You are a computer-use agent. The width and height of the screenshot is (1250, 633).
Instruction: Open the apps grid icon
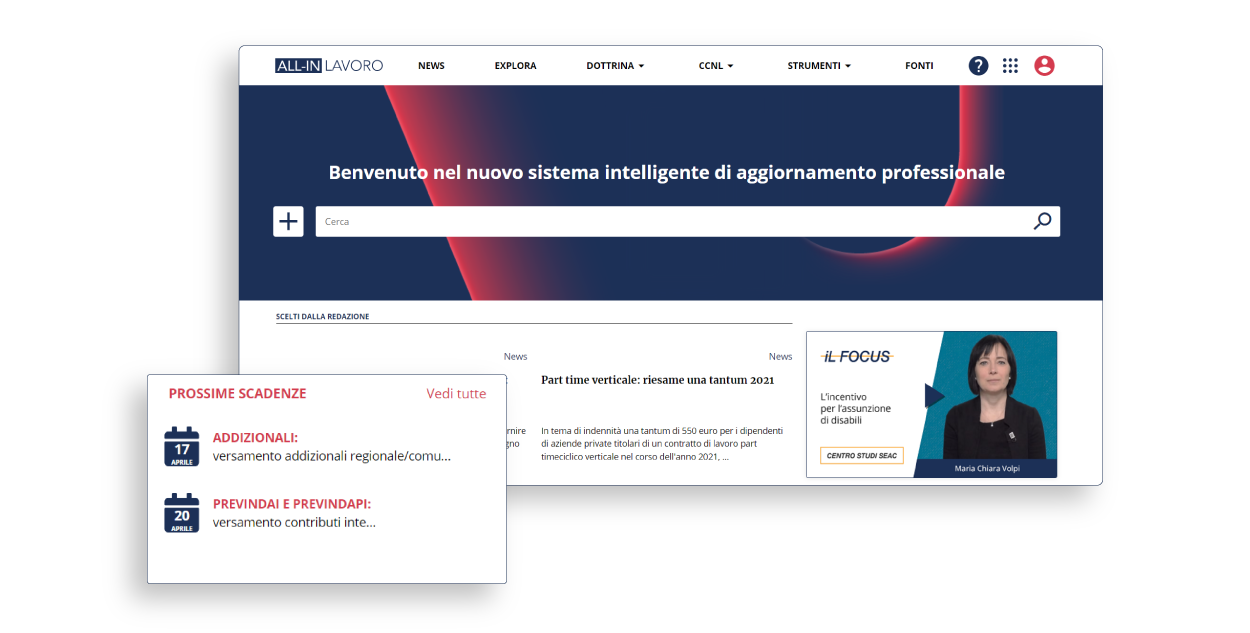pyautogui.click(x=1010, y=66)
